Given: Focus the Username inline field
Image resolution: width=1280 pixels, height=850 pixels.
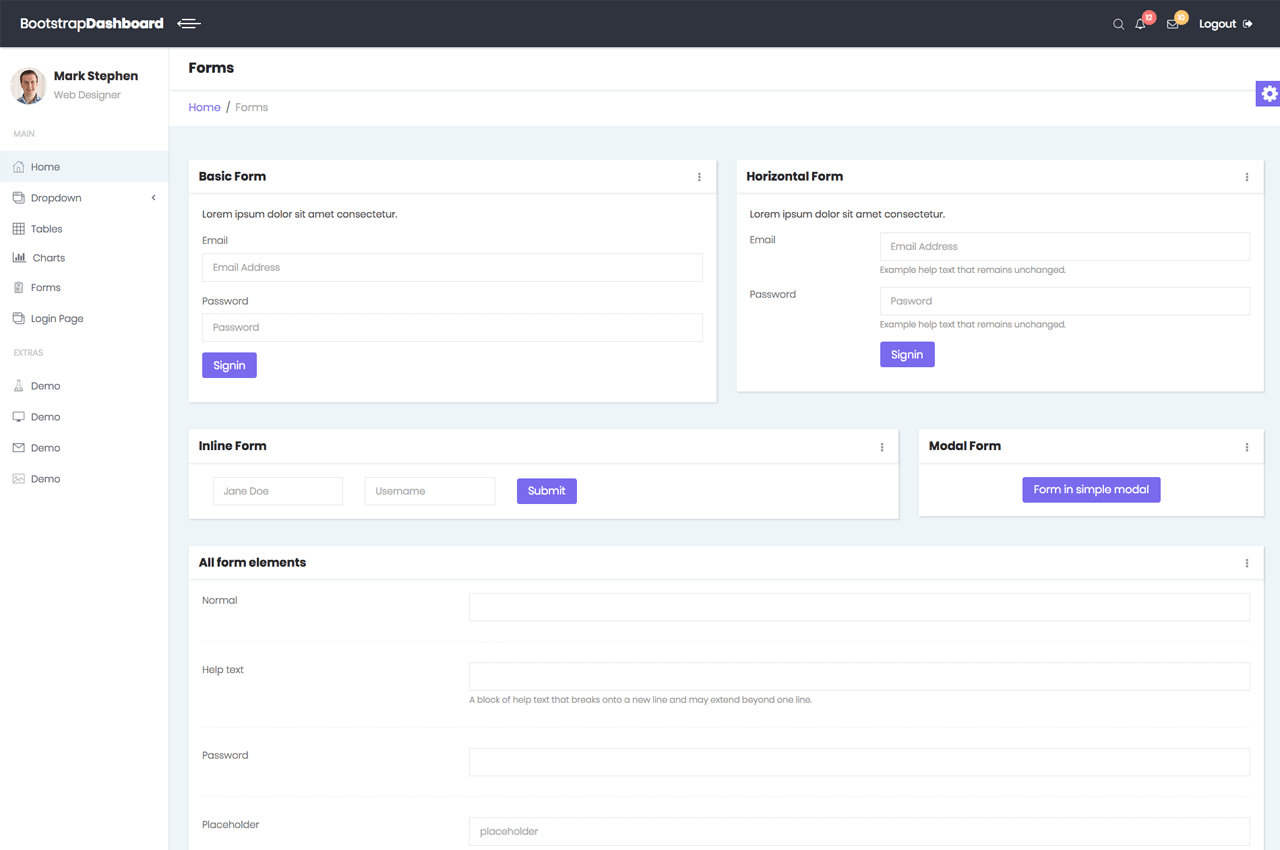Looking at the screenshot, I should pyautogui.click(x=430, y=491).
